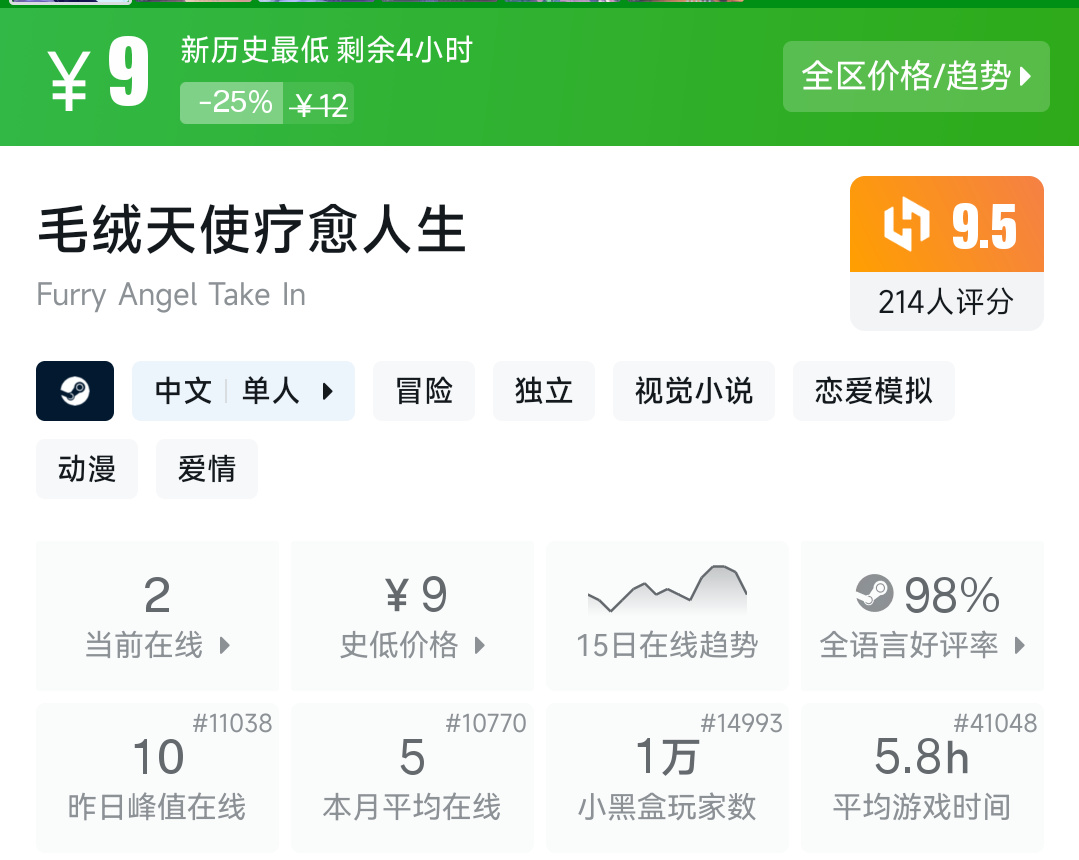1079x860 pixels.
Task: Select the 视觉小说 genre tag
Action: 694,391
